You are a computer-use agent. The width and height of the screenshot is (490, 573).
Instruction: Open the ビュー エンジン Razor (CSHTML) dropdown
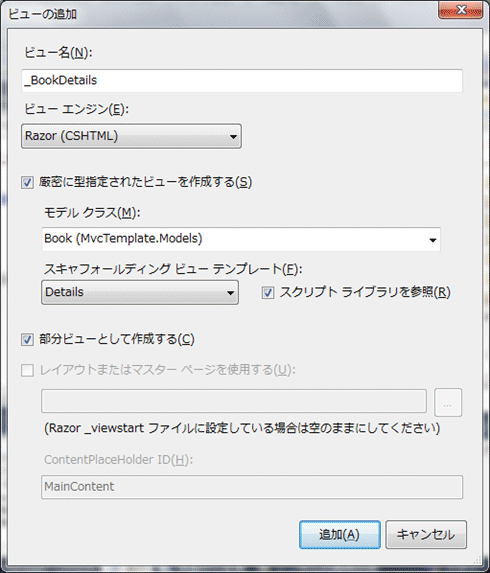point(131,136)
